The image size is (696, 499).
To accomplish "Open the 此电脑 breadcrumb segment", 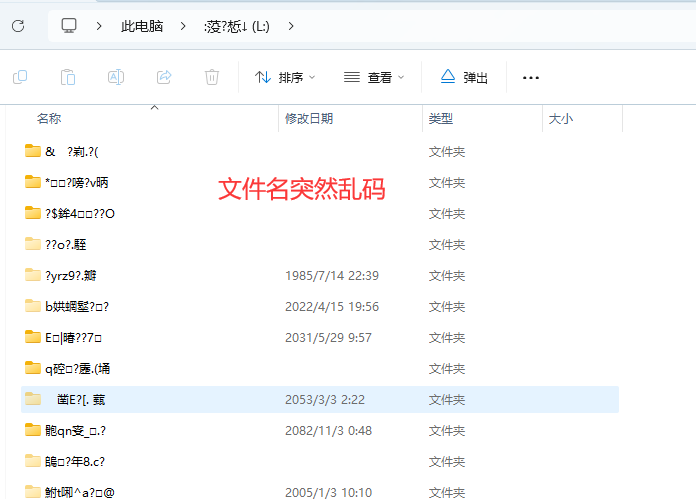I will point(142,27).
